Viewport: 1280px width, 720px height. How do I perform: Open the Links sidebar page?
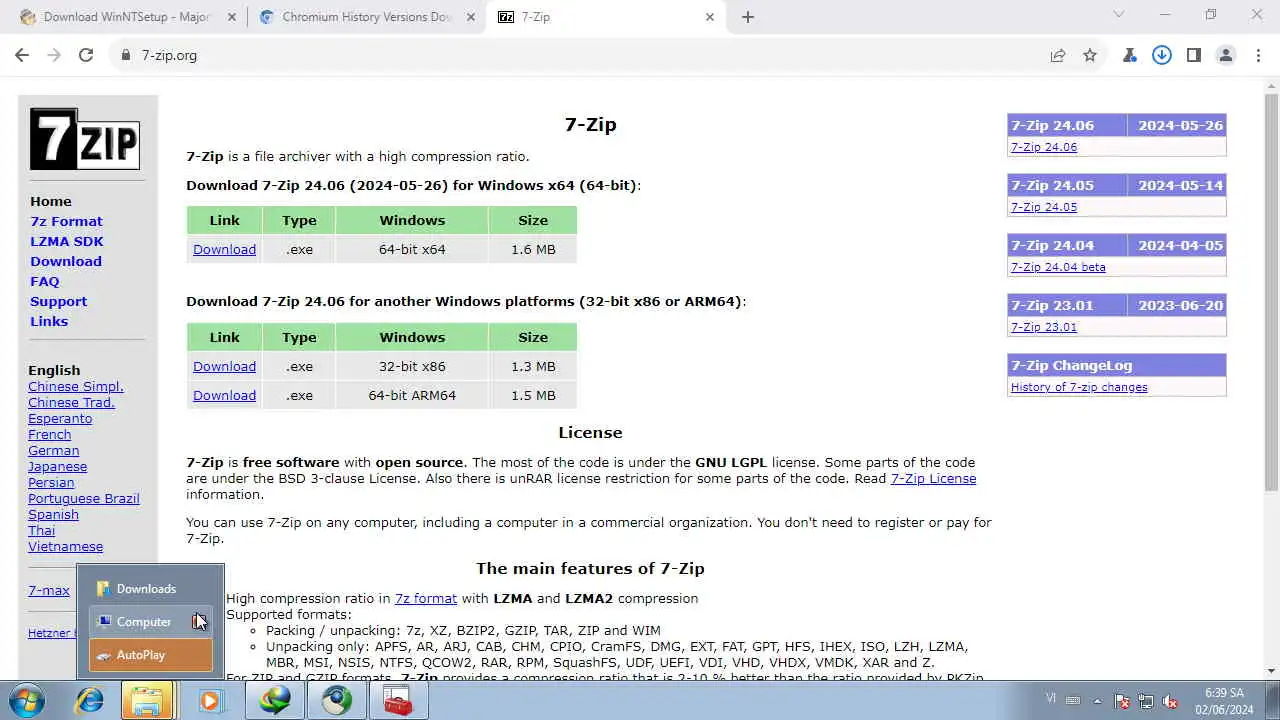coord(49,321)
